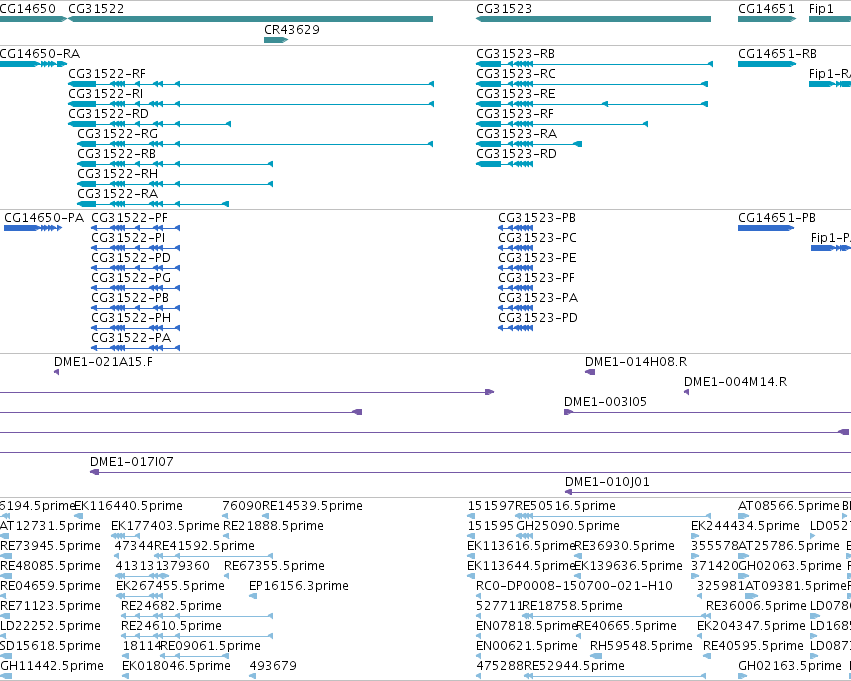
Task: Select EST label EK267455.5prime
Action: point(170,587)
